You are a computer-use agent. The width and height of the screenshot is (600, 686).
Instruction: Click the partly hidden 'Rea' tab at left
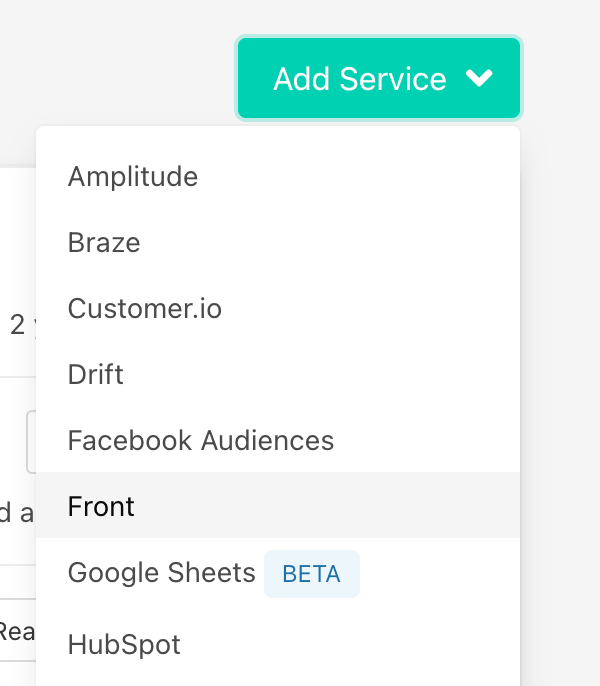coord(17,631)
